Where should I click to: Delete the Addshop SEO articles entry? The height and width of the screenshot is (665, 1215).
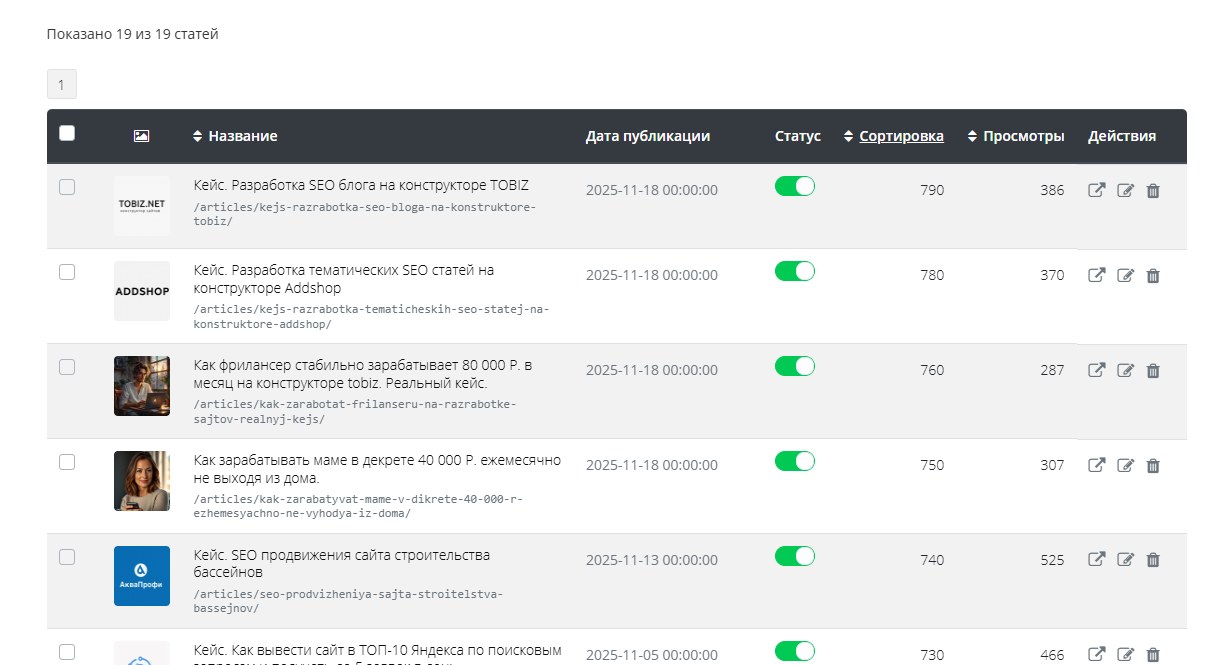(x=1153, y=275)
